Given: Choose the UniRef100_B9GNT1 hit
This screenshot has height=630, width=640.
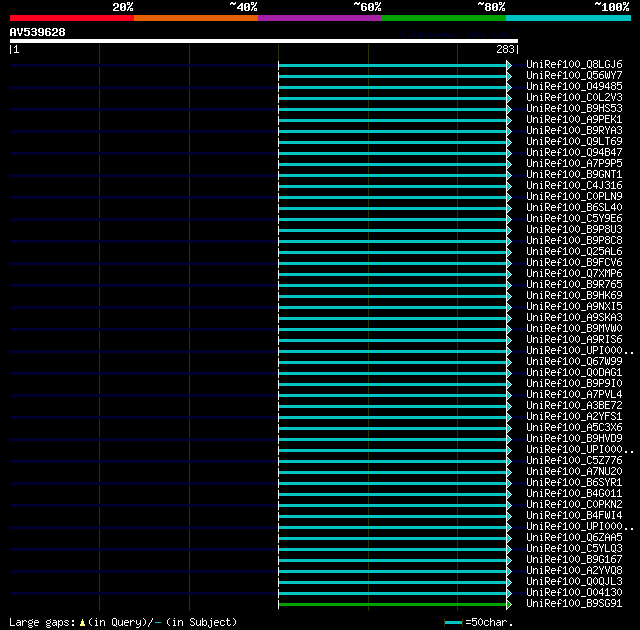Looking at the screenshot, I should coord(574,175).
